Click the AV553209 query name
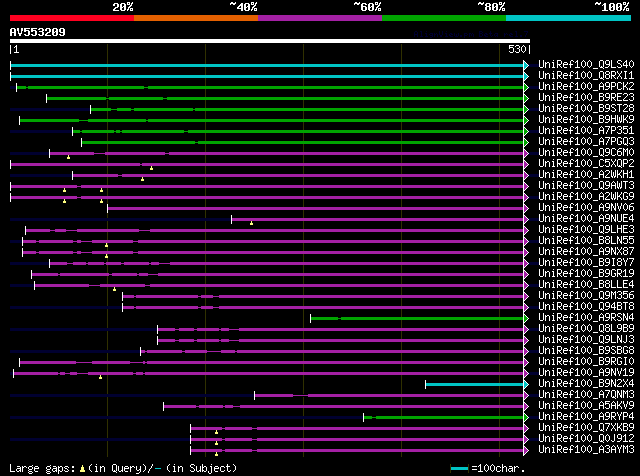 pos(38,32)
